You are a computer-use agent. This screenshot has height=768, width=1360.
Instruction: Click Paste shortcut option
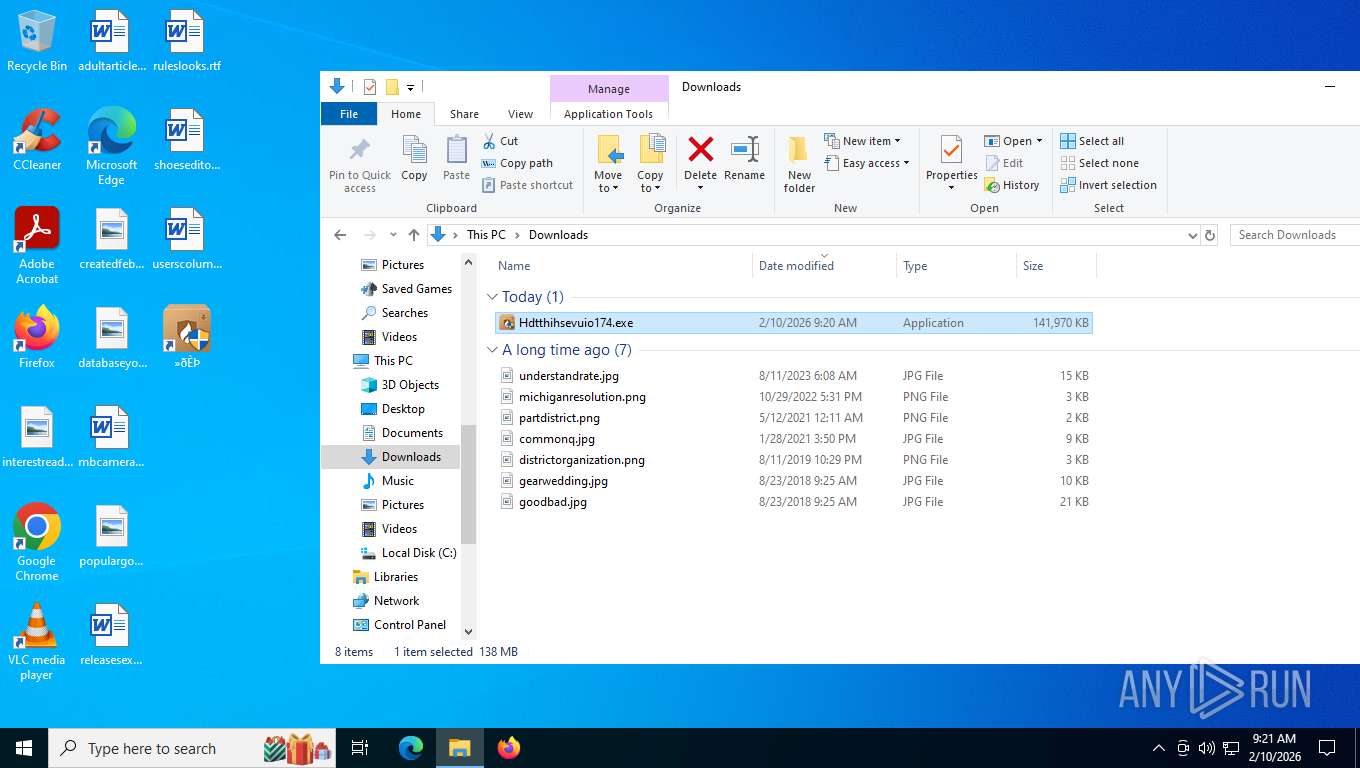pyautogui.click(x=527, y=185)
